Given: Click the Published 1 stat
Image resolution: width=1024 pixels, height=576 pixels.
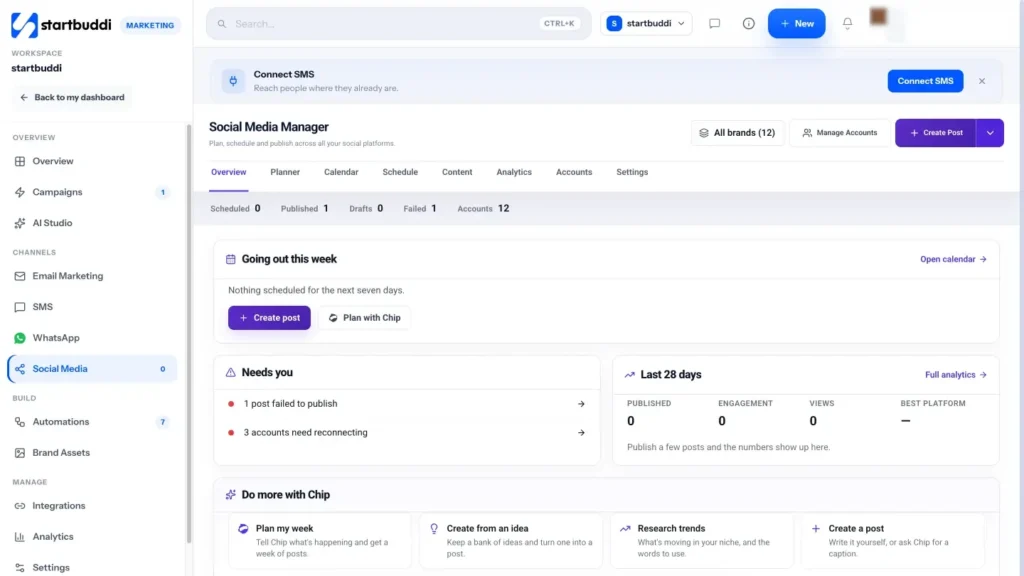Looking at the screenshot, I should tap(304, 209).
